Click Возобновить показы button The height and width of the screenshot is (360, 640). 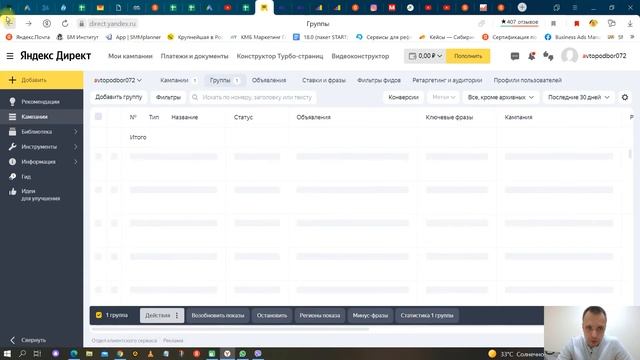point(218,316)
